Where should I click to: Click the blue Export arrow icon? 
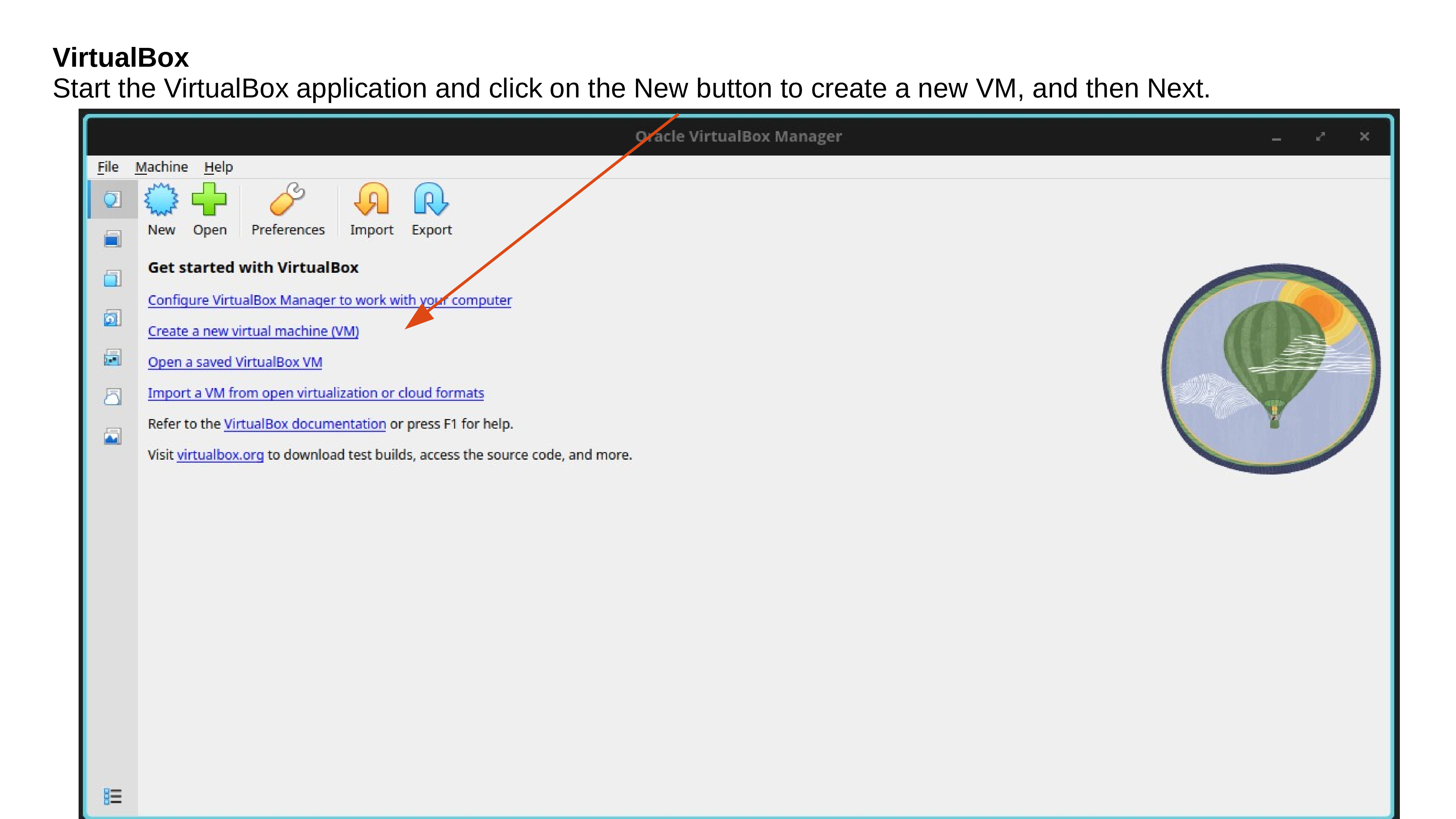point(431,199)
